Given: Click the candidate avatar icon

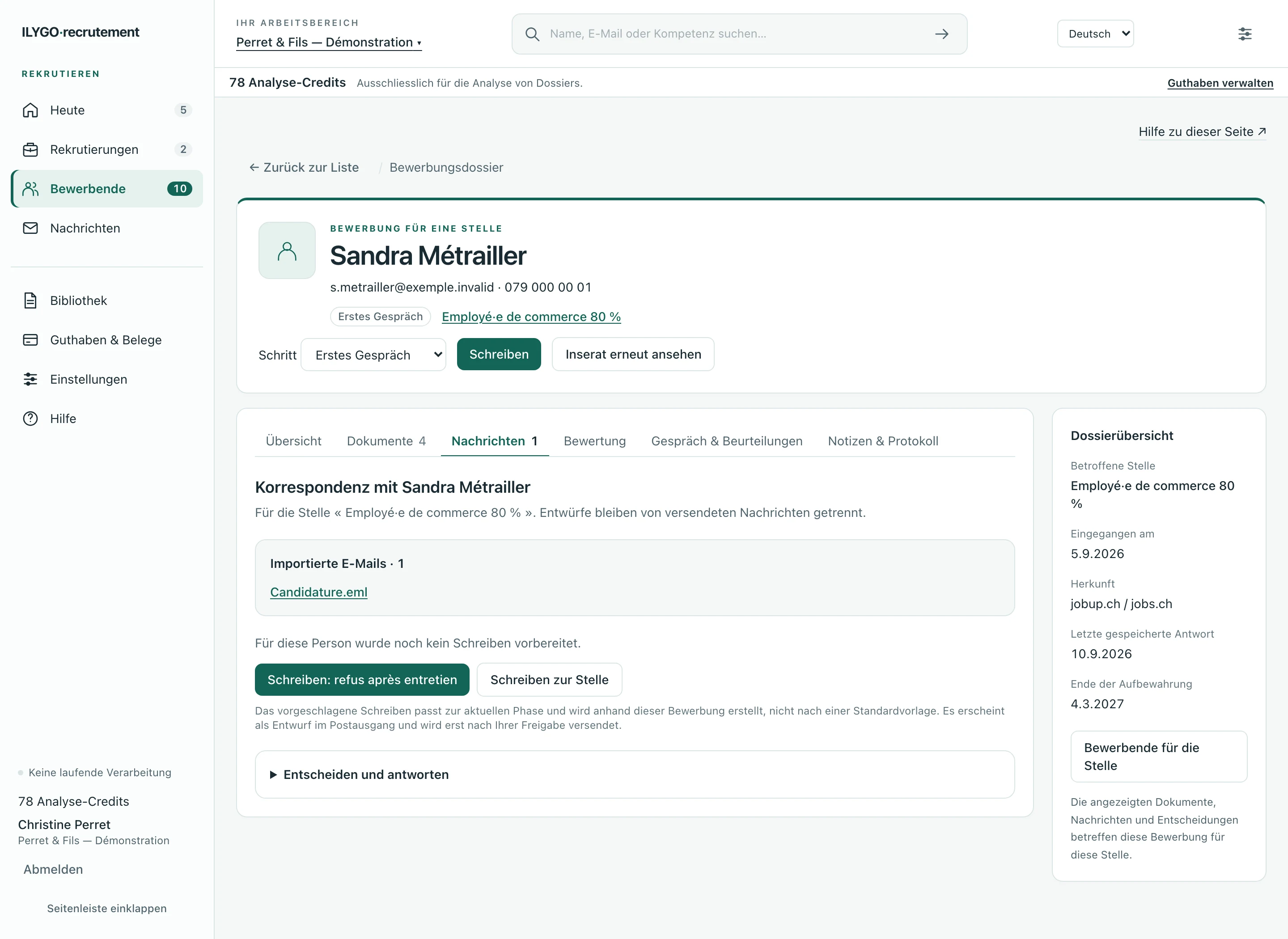Looking at the screenshot, I should (x=287, y=251).
